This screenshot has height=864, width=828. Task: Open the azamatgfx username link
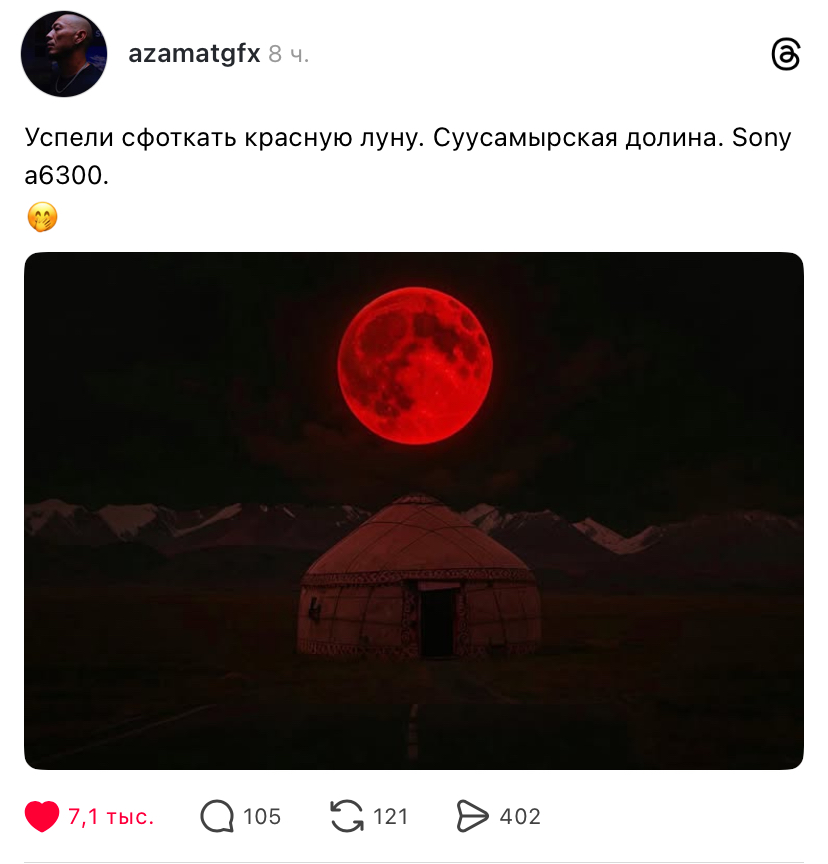pyautogui.click(x=194, y=54)
